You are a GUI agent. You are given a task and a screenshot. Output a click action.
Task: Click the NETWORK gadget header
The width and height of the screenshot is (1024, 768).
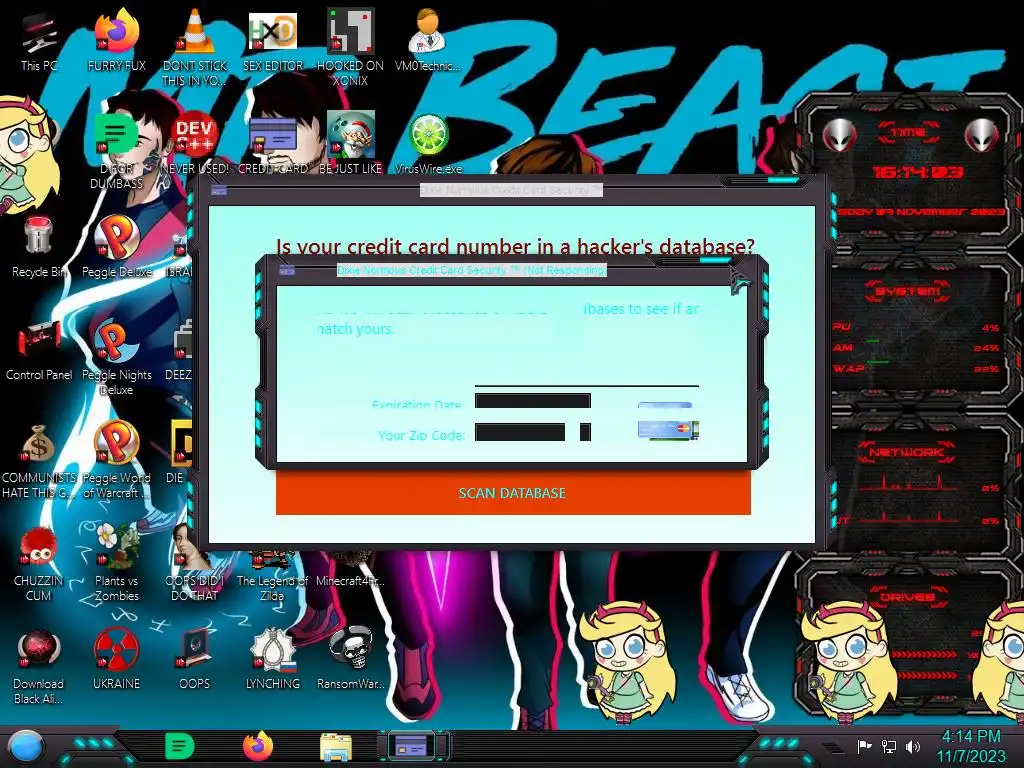[x=906, y=452]
